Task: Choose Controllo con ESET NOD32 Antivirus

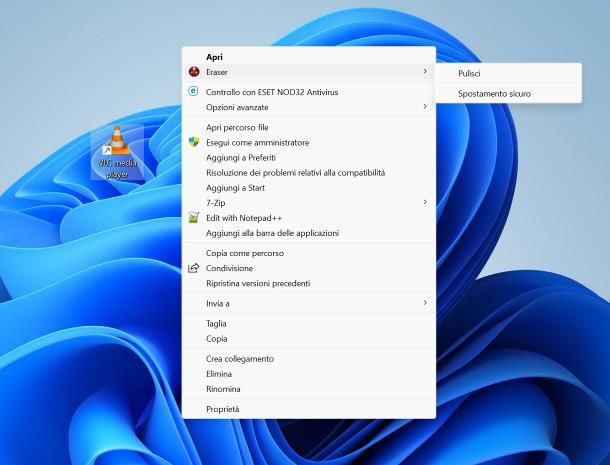Action: tap(309, 92)
